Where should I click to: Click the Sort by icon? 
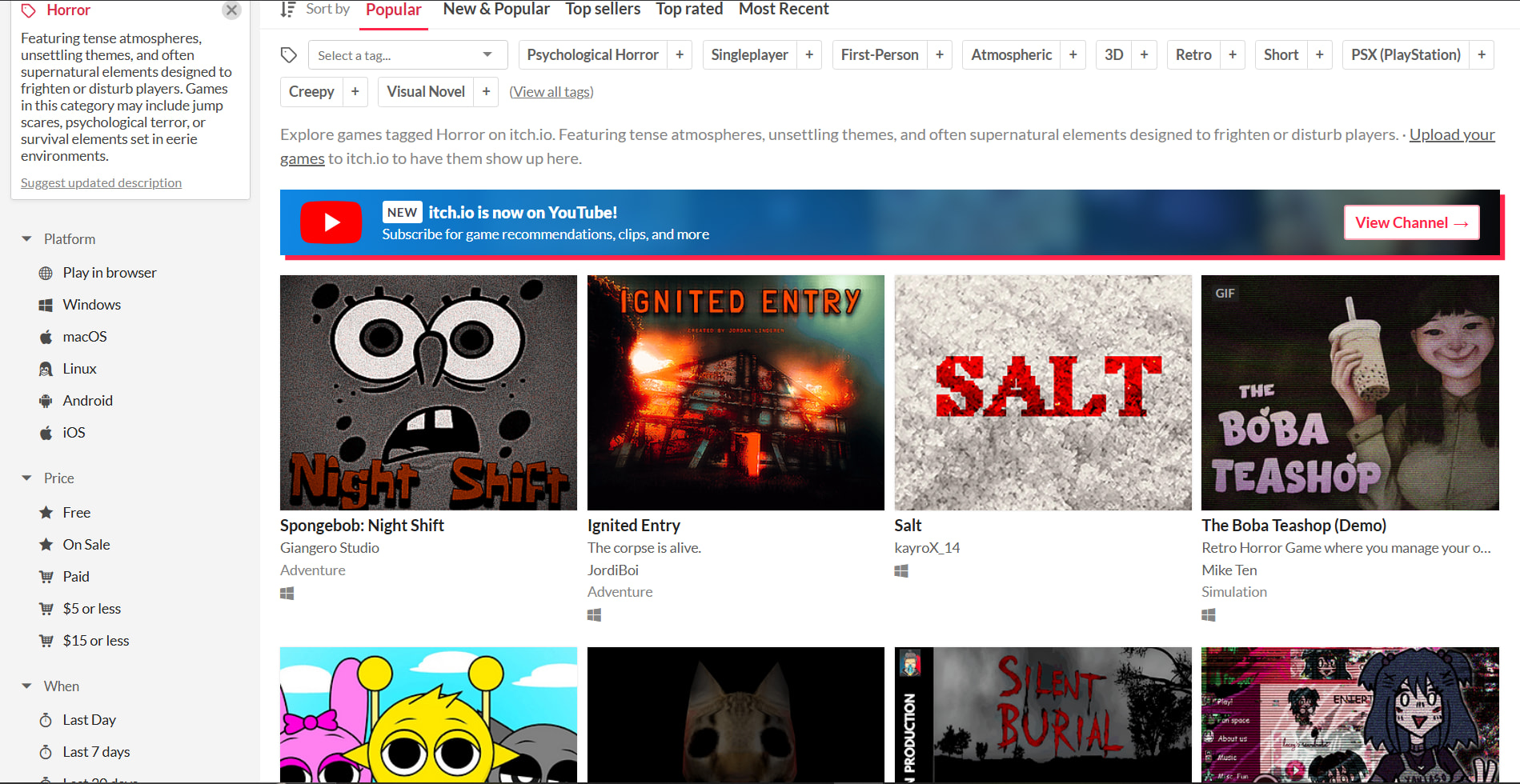tap(288, 10)
